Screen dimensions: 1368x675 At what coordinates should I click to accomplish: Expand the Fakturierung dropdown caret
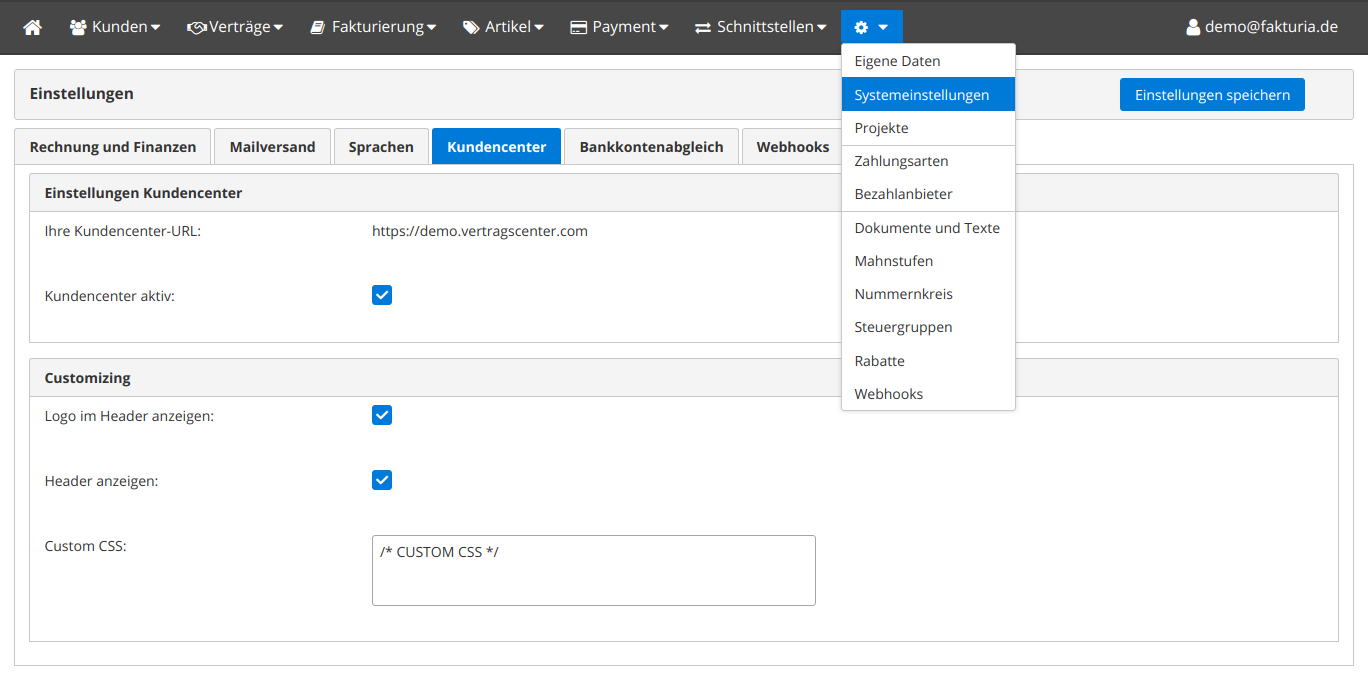click(431, 28)
